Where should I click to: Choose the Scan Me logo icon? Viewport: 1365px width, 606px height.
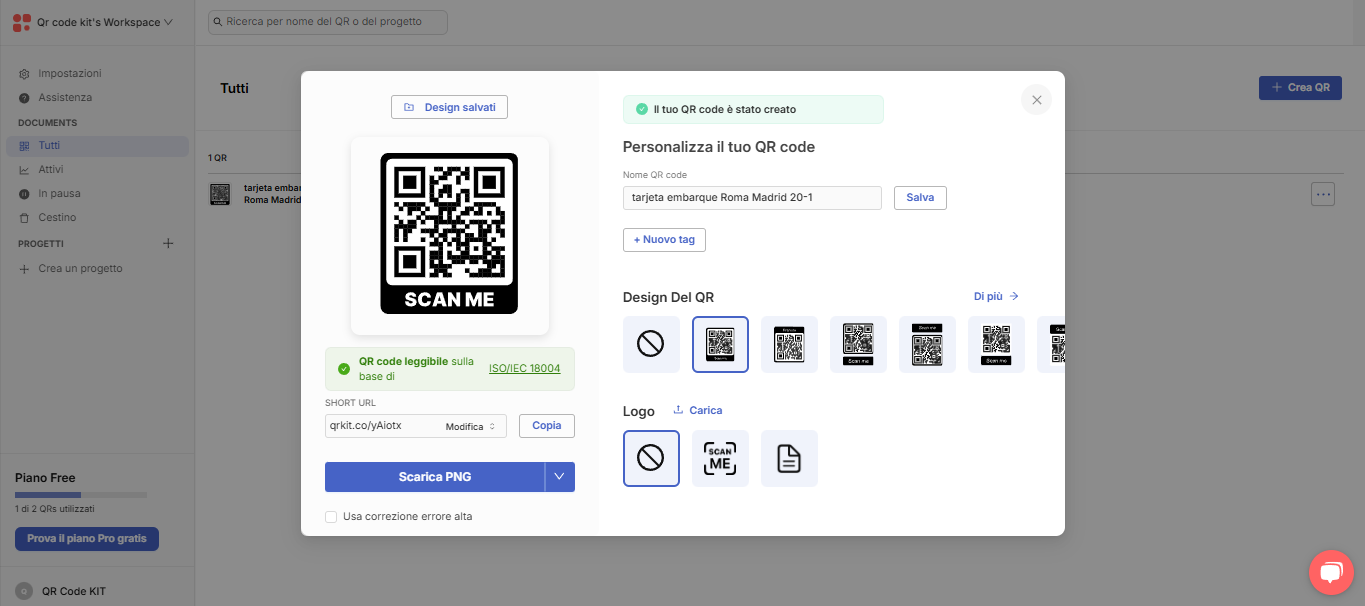(x=720, y=458)
